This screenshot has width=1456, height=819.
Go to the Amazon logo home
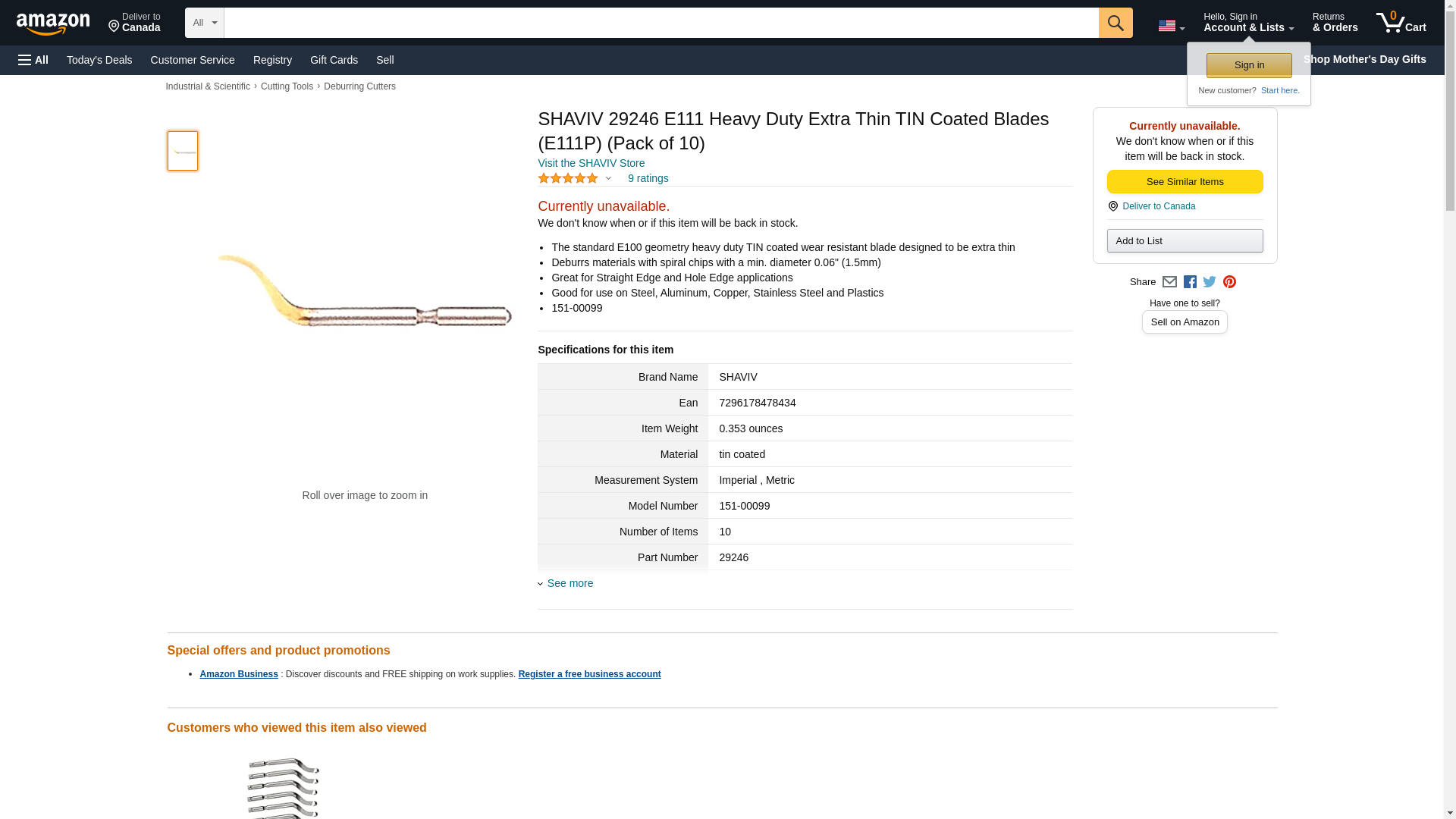point(53,24)
